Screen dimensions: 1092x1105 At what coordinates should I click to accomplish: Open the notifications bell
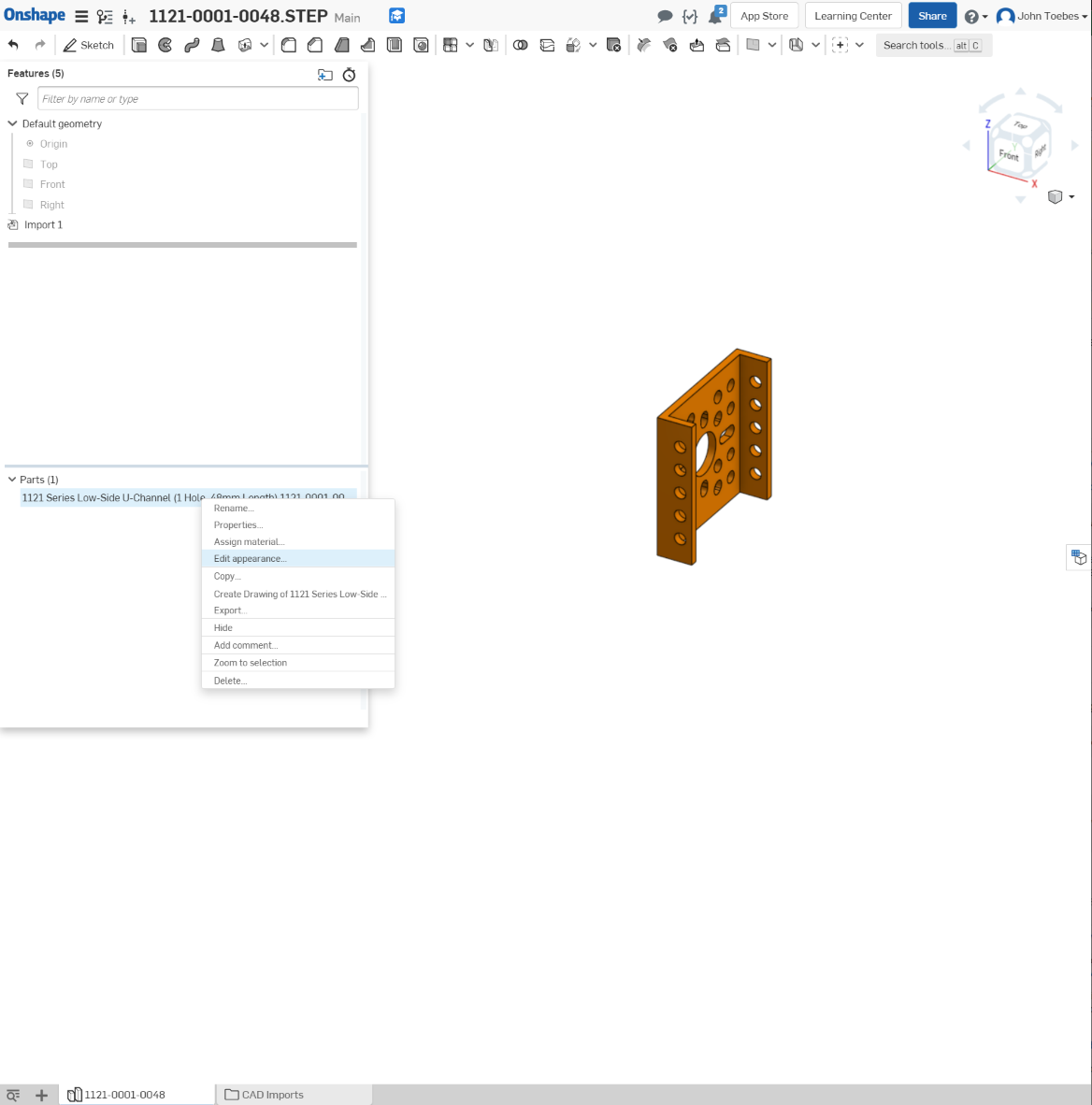(715, 16)
